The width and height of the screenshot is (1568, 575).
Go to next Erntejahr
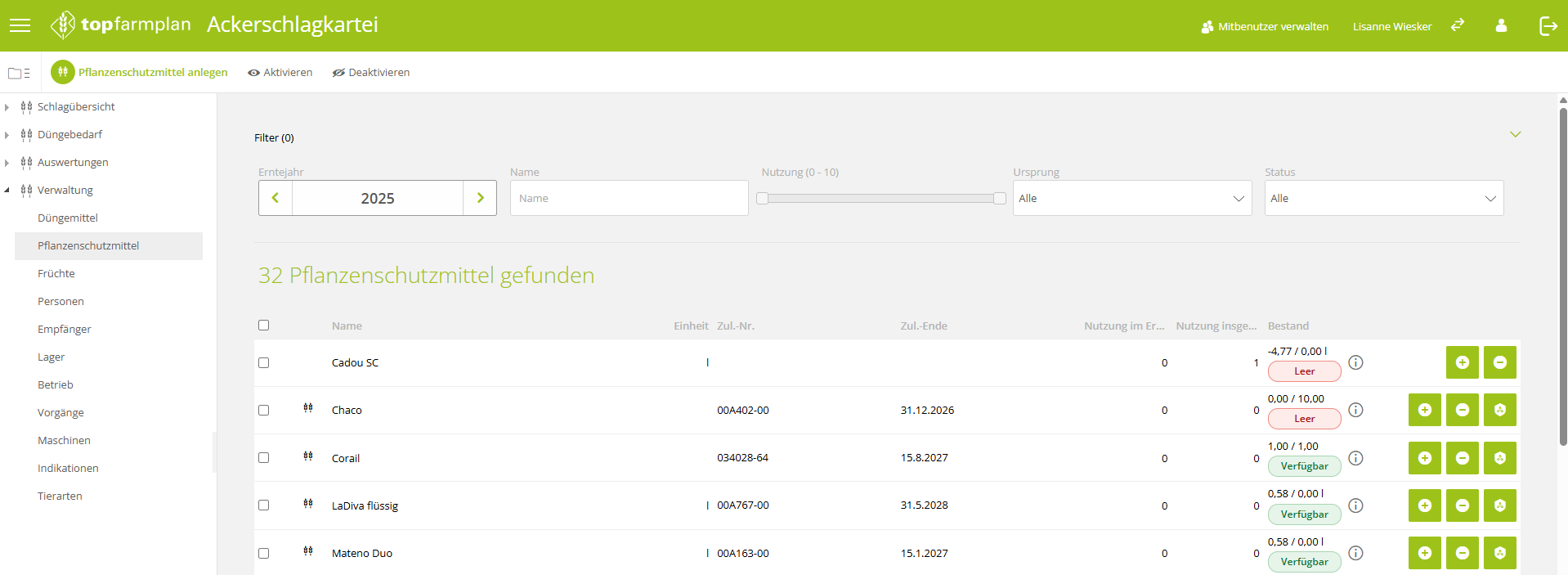pyautogui.click(x=480, y=198)
